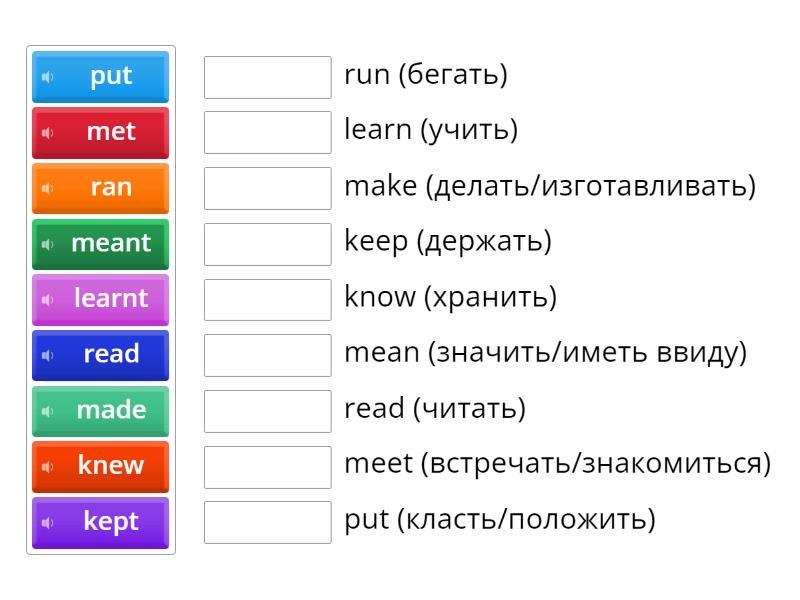This screenshot has height=600, width=800.
Task: Click the answer box beside "run (бегать)"
Action: click(266, 77)
